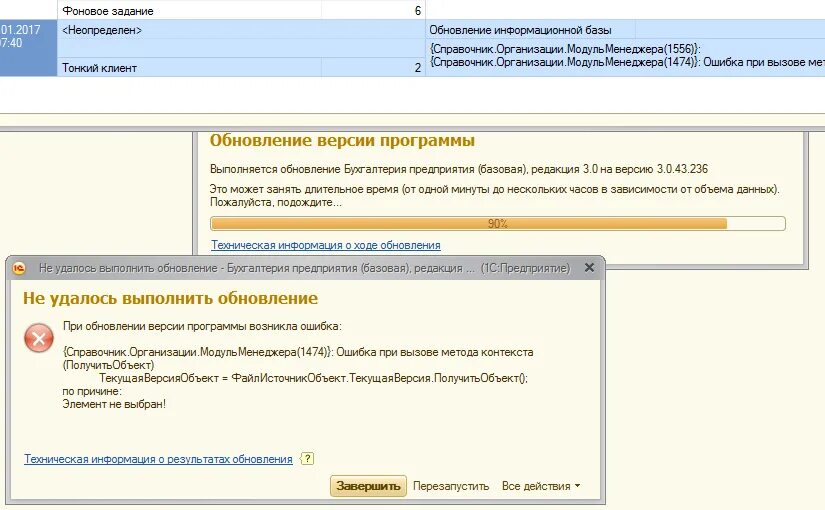Select the Тонкий клиент cell
Screen dimensions: 825x510
pyautogui.click(x=189, y=67)
